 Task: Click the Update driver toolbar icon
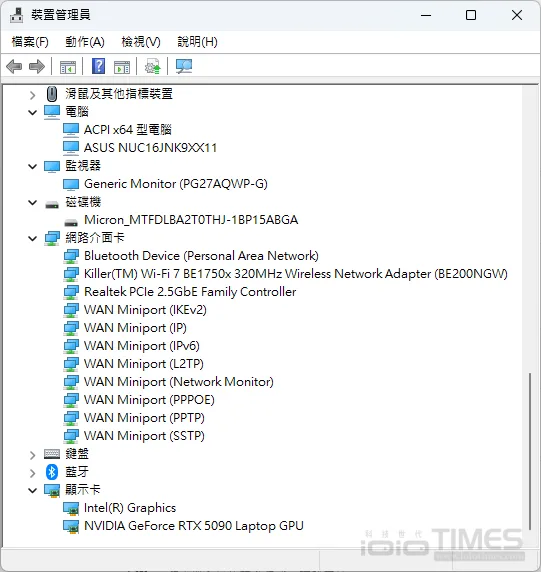tap(152, 66)
